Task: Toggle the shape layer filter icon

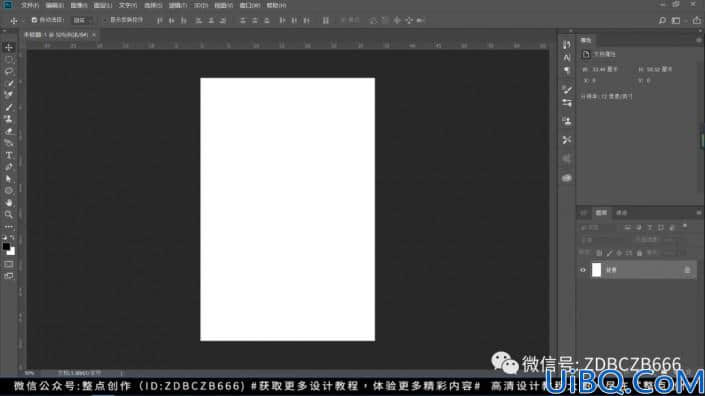Action: [660, 228]
